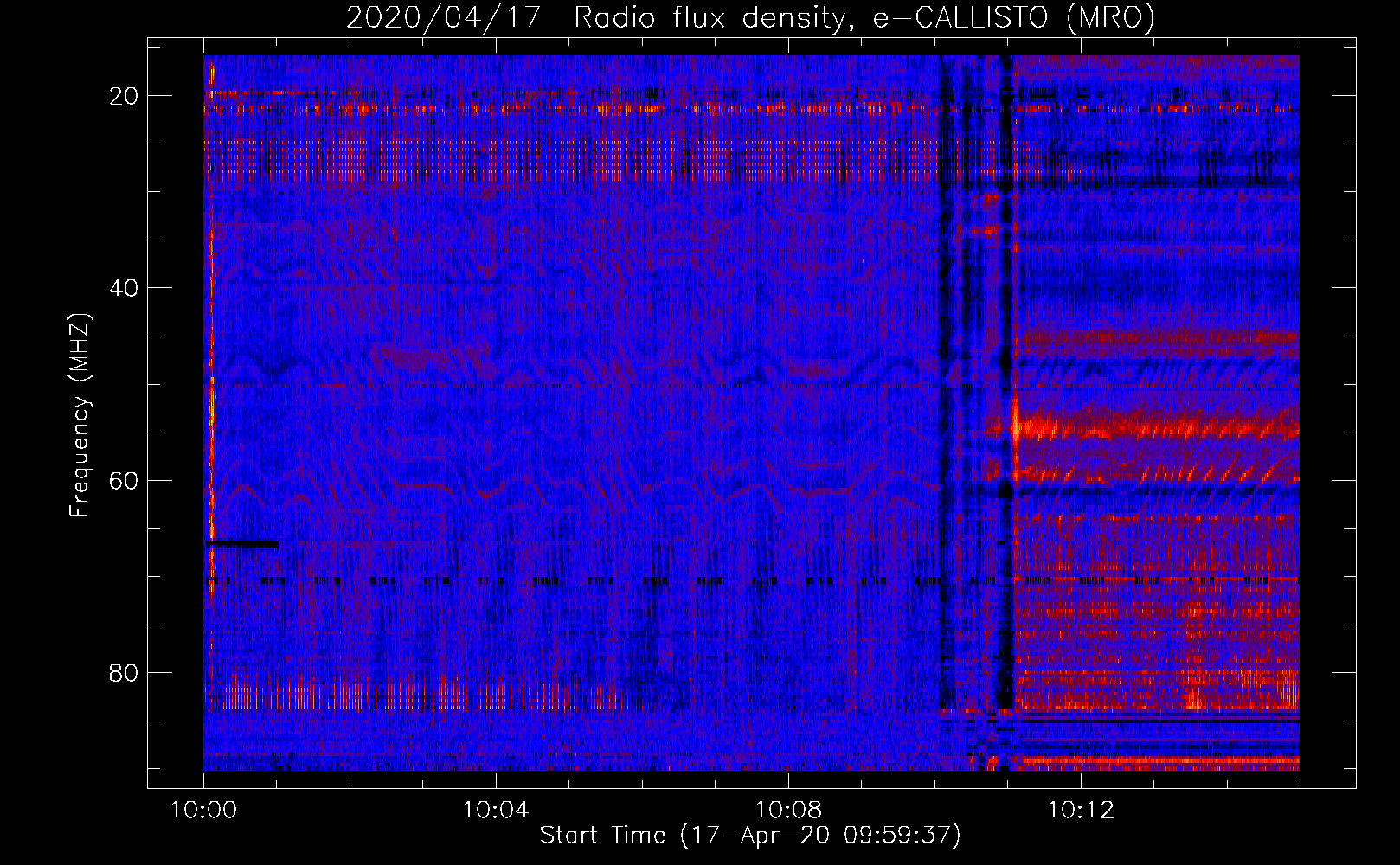Click the 10:00 time tick label
The height and width of the screenshot is (865, 1400).
(x=204, y=811)
